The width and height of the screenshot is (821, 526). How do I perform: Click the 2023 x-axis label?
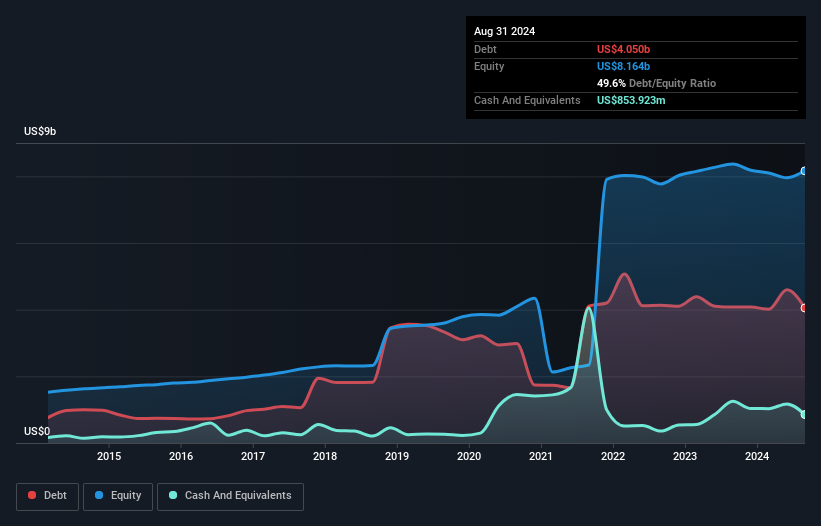(x=685, y=456)
